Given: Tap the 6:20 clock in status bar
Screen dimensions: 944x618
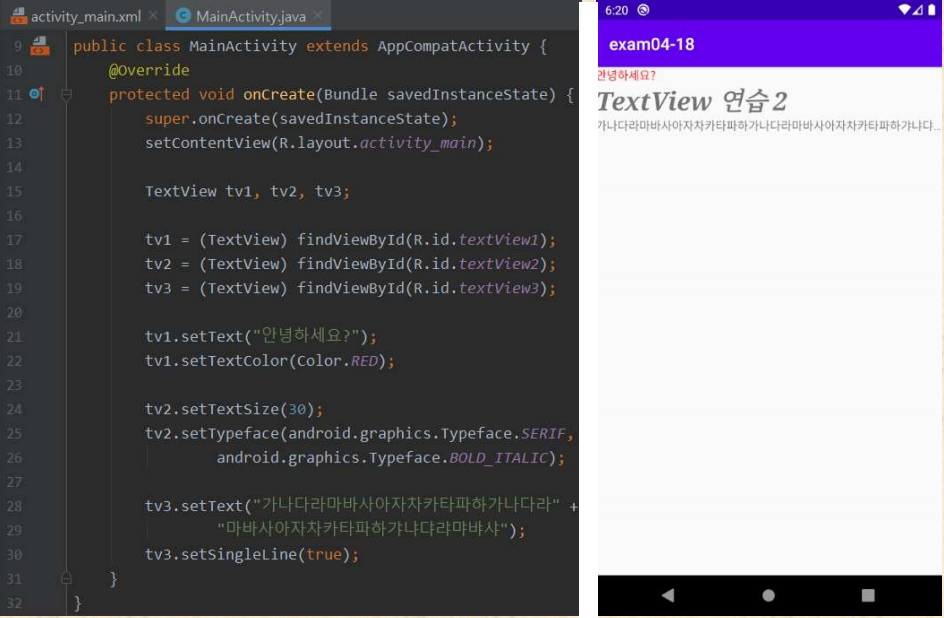Looking at the screenshot, I should point(616,10).
